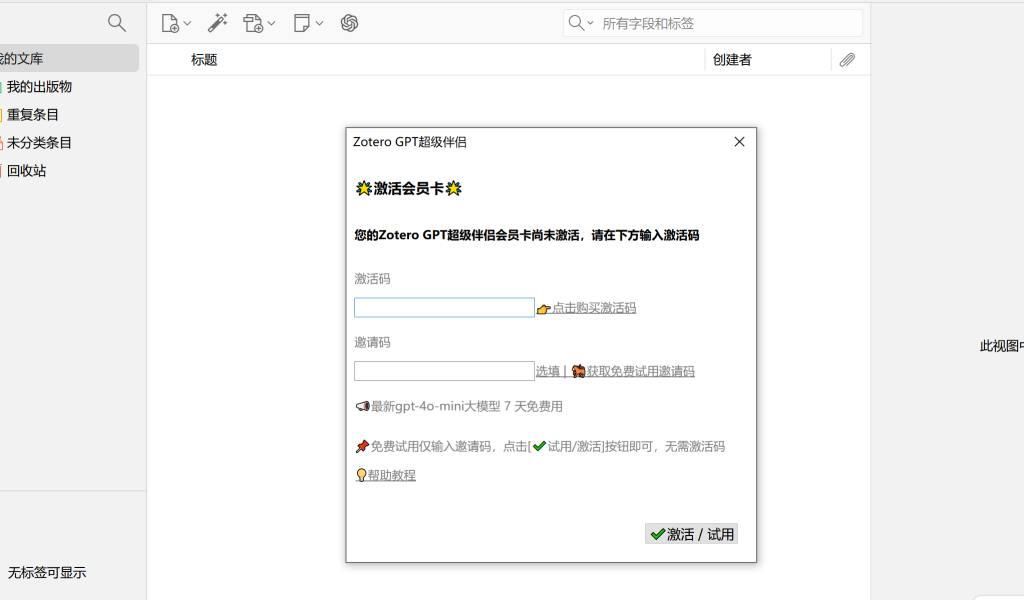
Task: Select 未分类条目 in the library tree
Action: [x=39, y=143]
